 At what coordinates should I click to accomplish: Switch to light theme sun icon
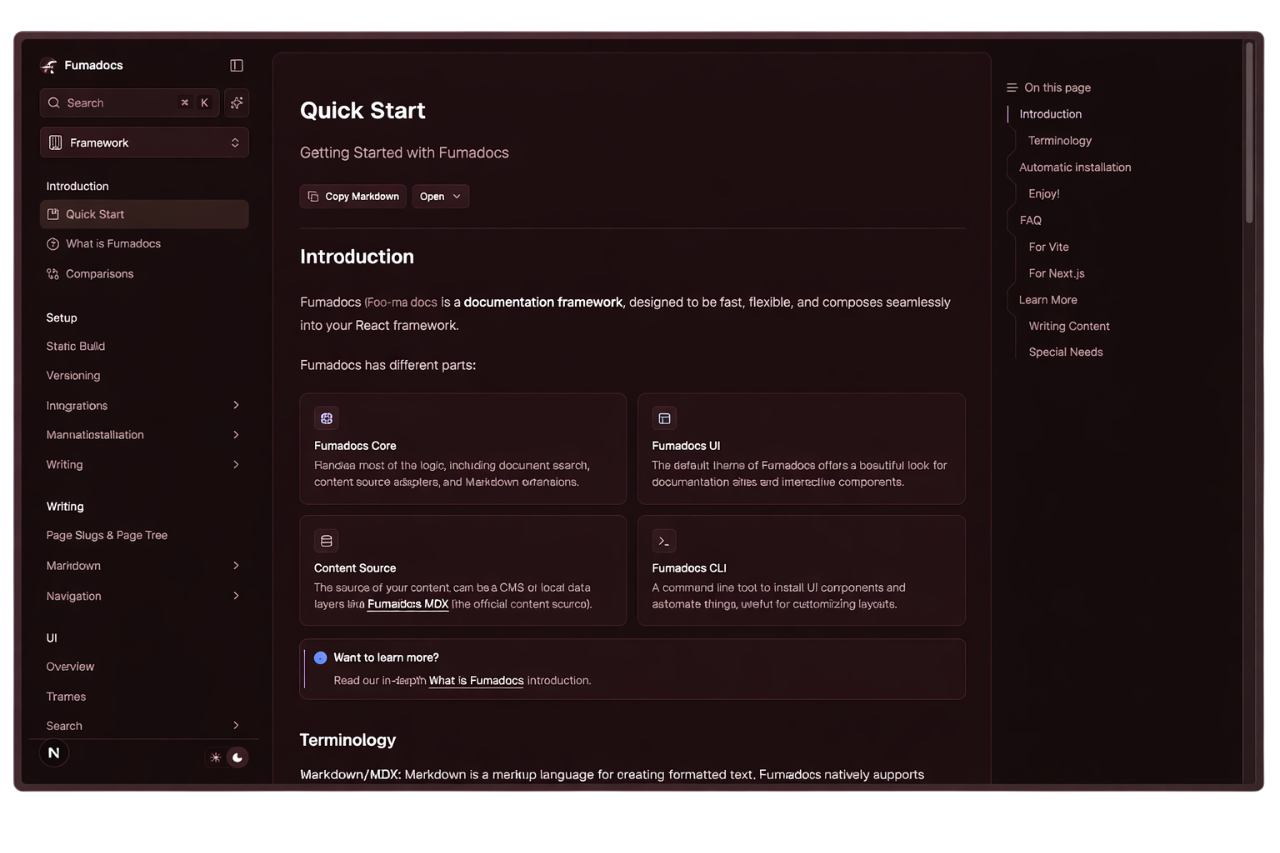click(215, 758)
